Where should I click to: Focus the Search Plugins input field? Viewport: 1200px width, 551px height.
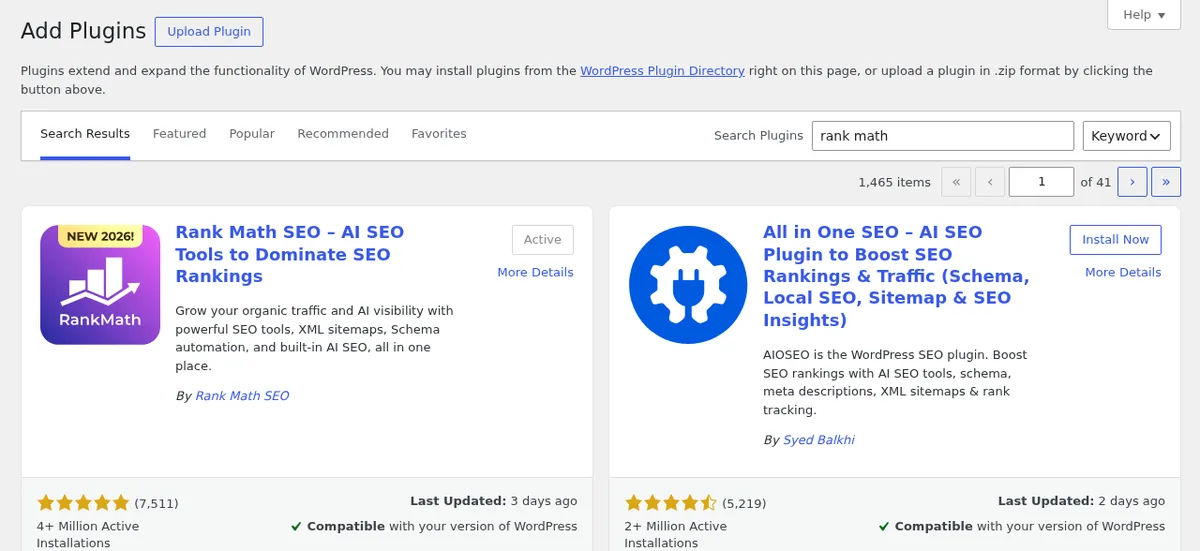[942, 136]
